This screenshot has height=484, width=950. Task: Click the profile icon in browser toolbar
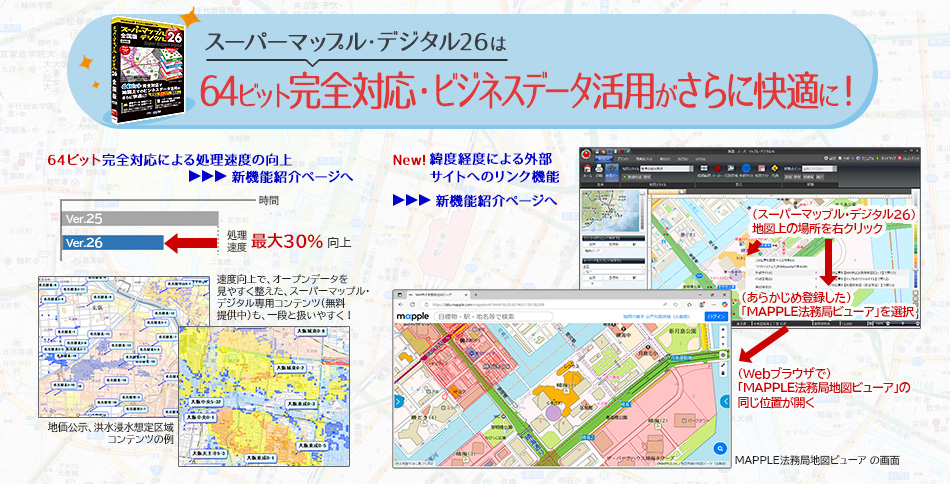point(702,305)
